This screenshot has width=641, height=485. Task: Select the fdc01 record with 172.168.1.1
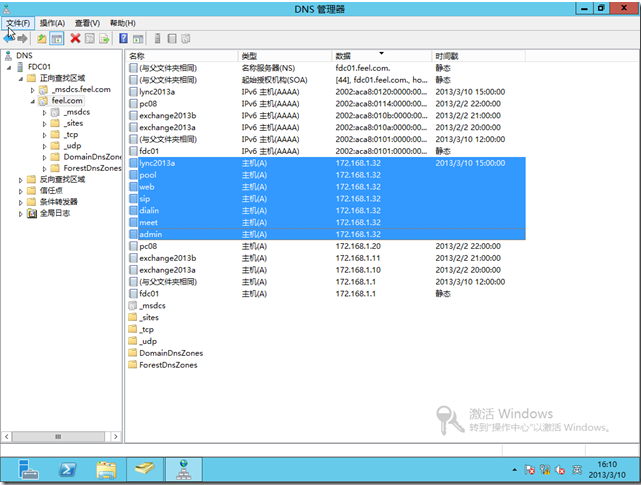click(x=327, y=294)
